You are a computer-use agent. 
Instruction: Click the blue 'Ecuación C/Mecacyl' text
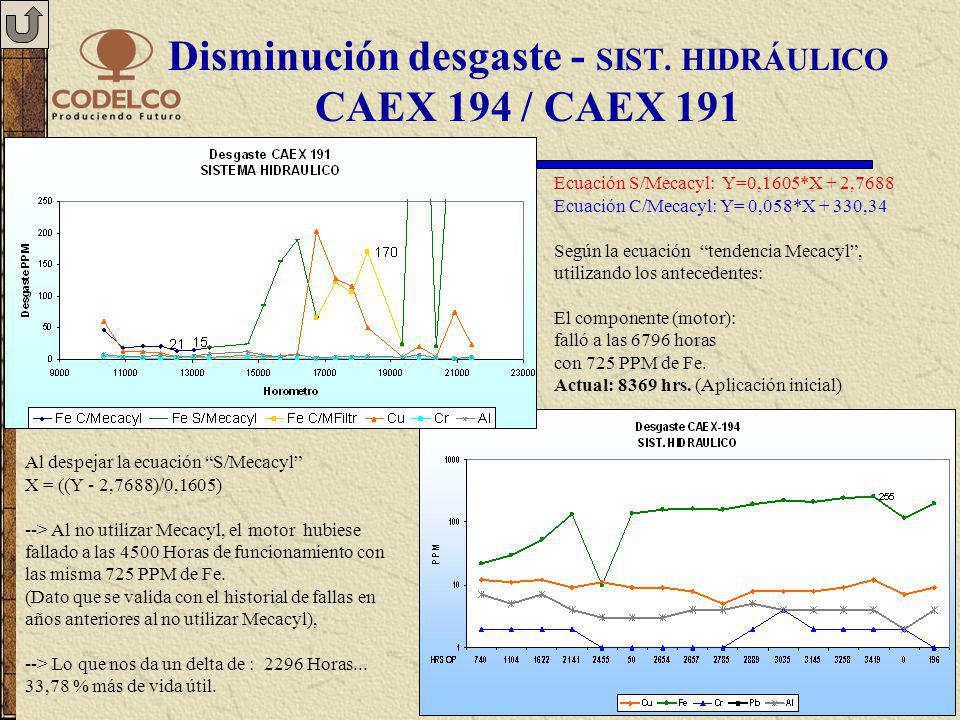720,206
